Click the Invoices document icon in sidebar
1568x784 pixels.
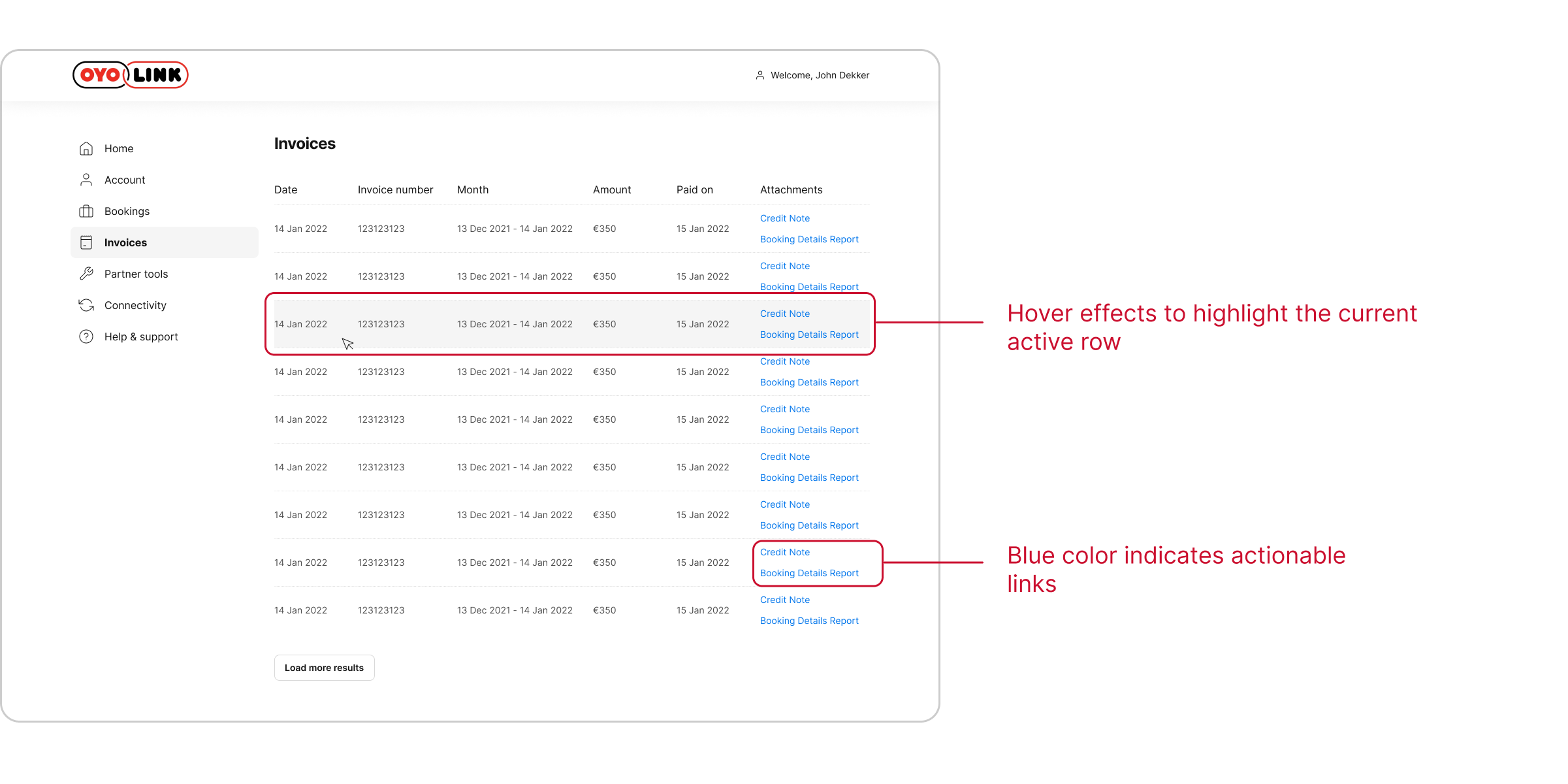point(86,242)
